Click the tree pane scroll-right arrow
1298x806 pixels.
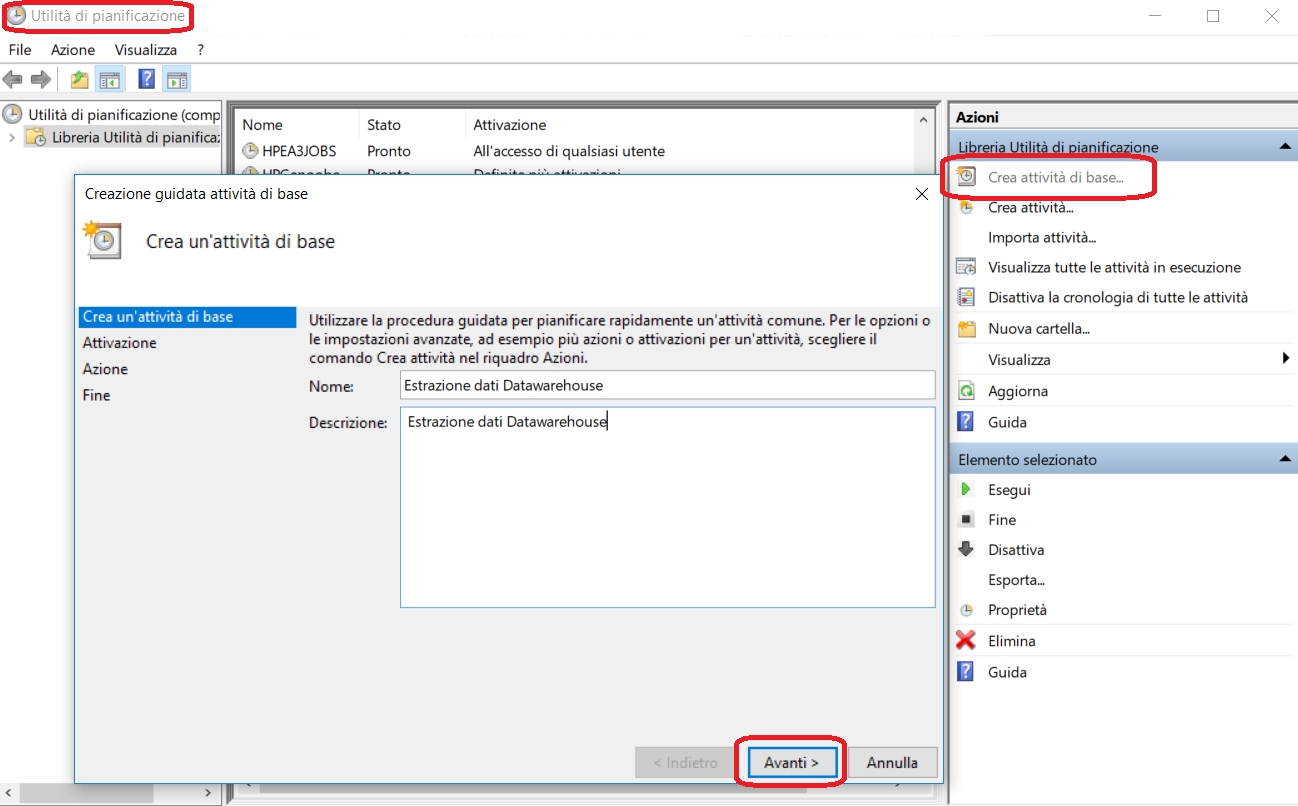[x=209, y=793]
